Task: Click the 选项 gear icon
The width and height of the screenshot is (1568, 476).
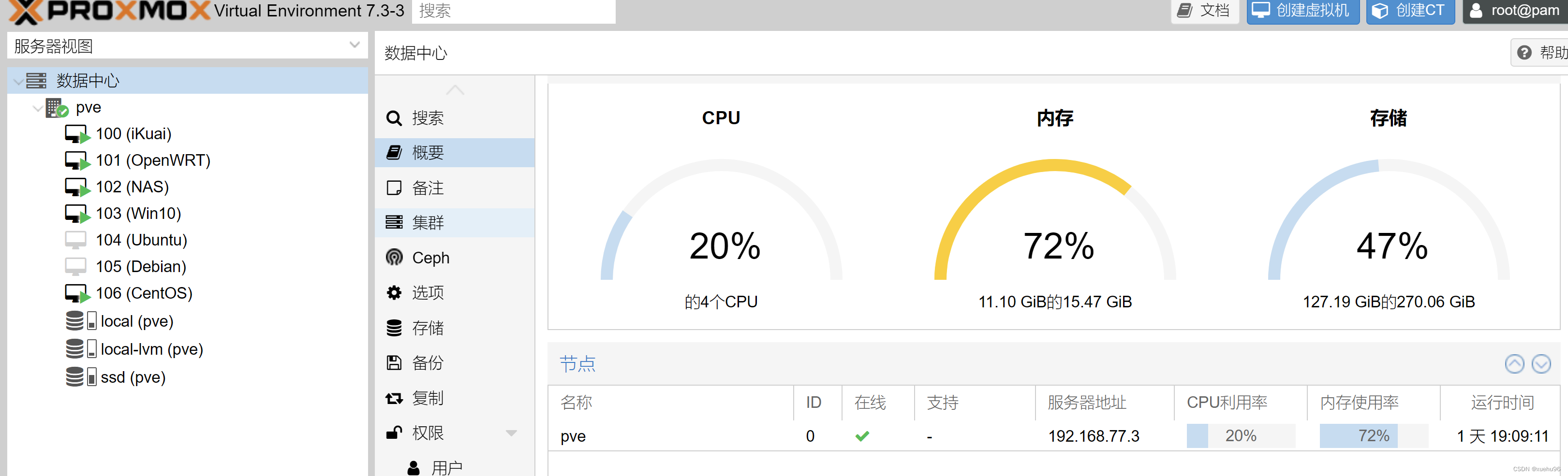Action: pos(394,293)
